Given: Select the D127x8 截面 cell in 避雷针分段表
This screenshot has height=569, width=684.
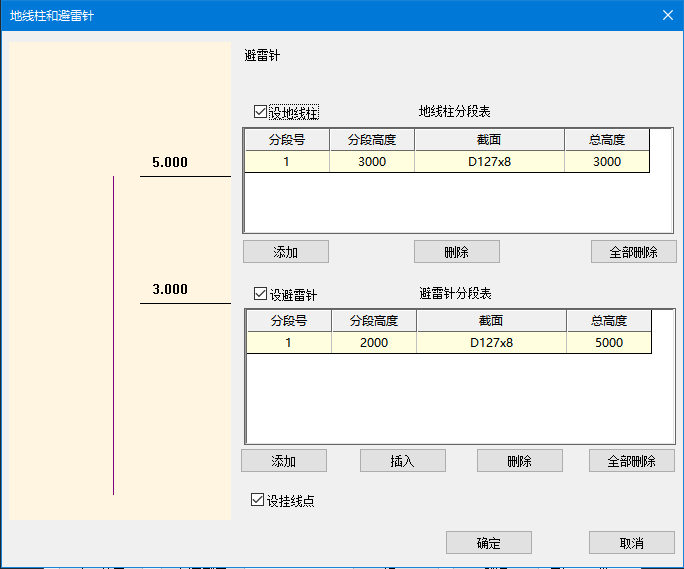Looking at the screenshot, I should (x=491, y=343).
